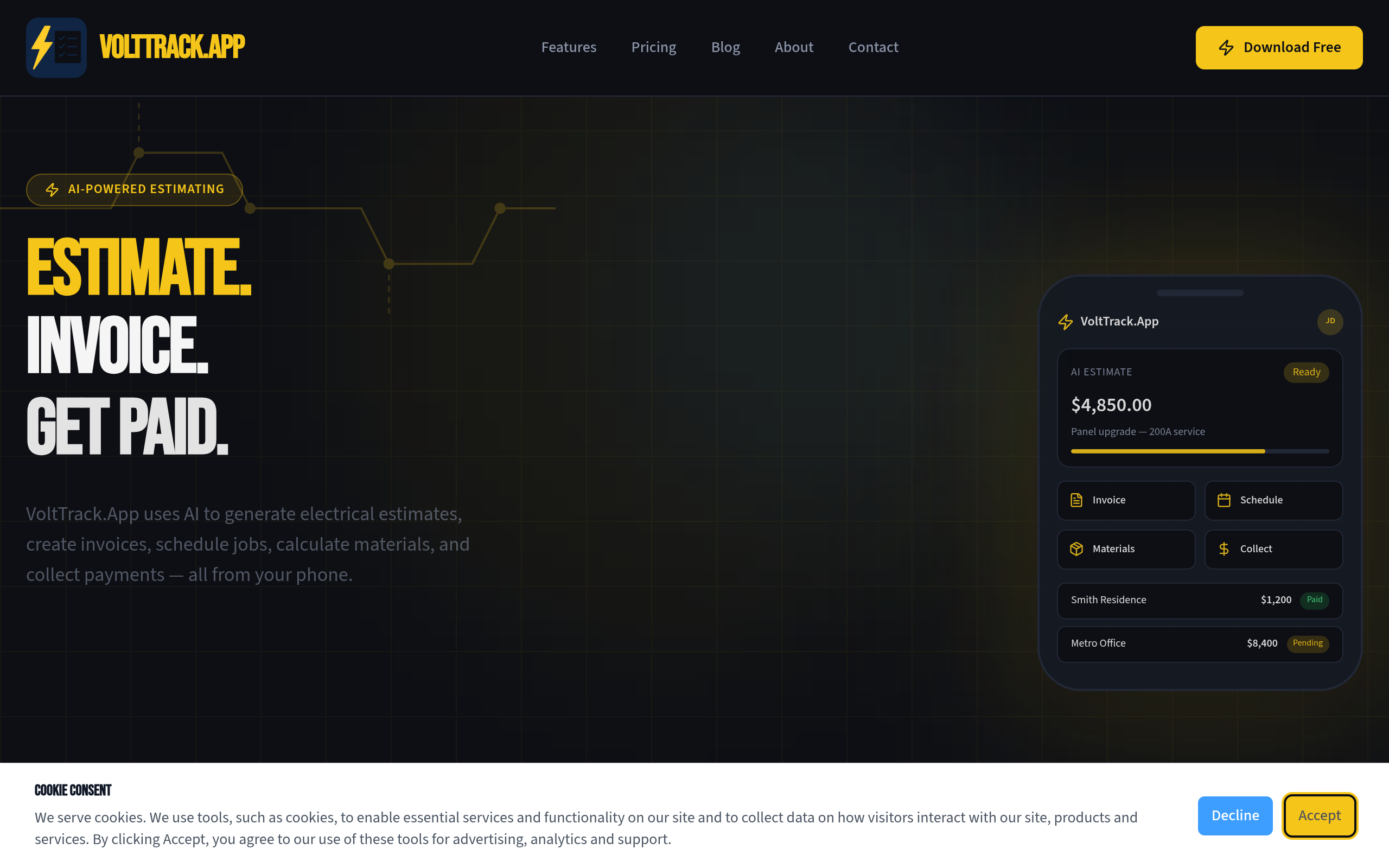Go to the Blog page
This screenshot has height=868, width=1389.
(x=725, y=47)
